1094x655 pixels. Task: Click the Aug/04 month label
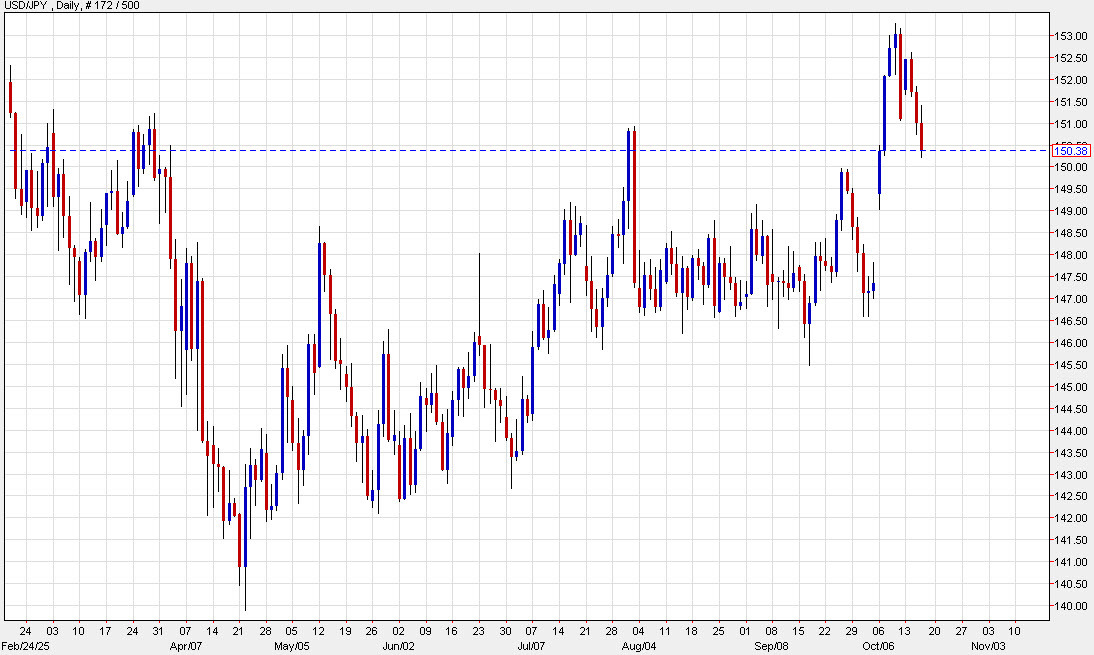(x=638, y=646)
